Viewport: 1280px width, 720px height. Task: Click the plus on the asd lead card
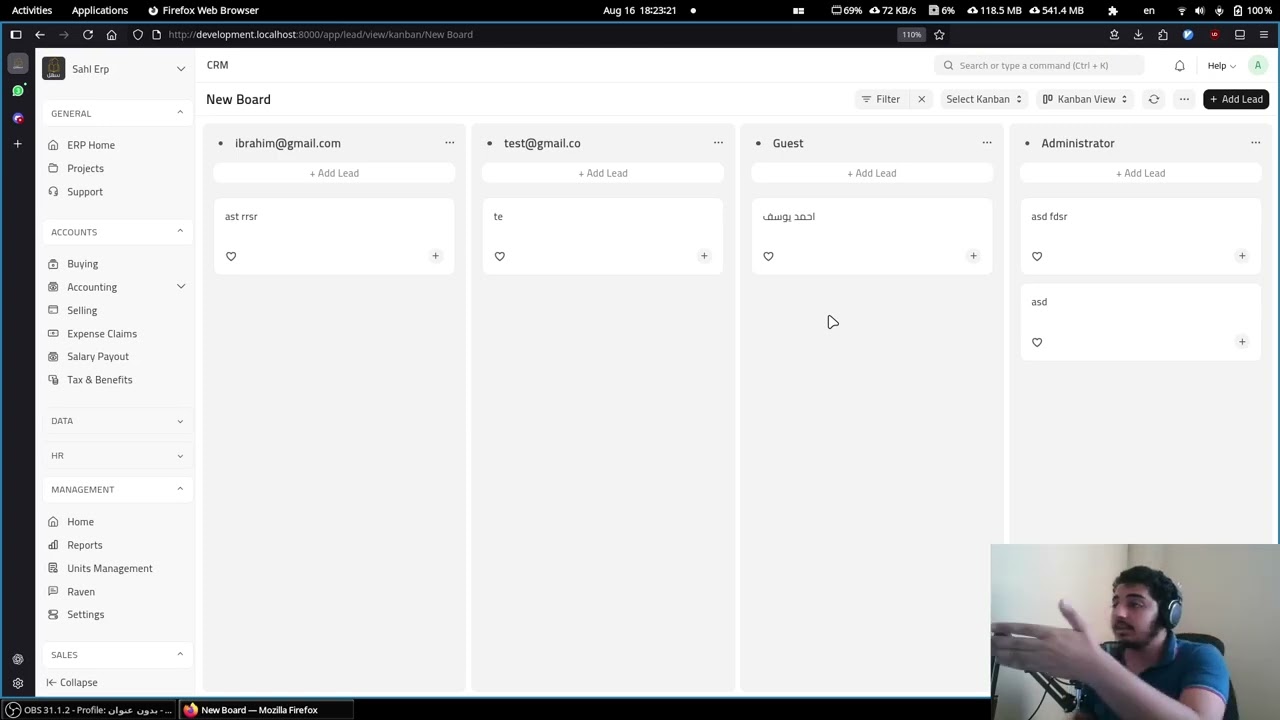(1242, 342)
